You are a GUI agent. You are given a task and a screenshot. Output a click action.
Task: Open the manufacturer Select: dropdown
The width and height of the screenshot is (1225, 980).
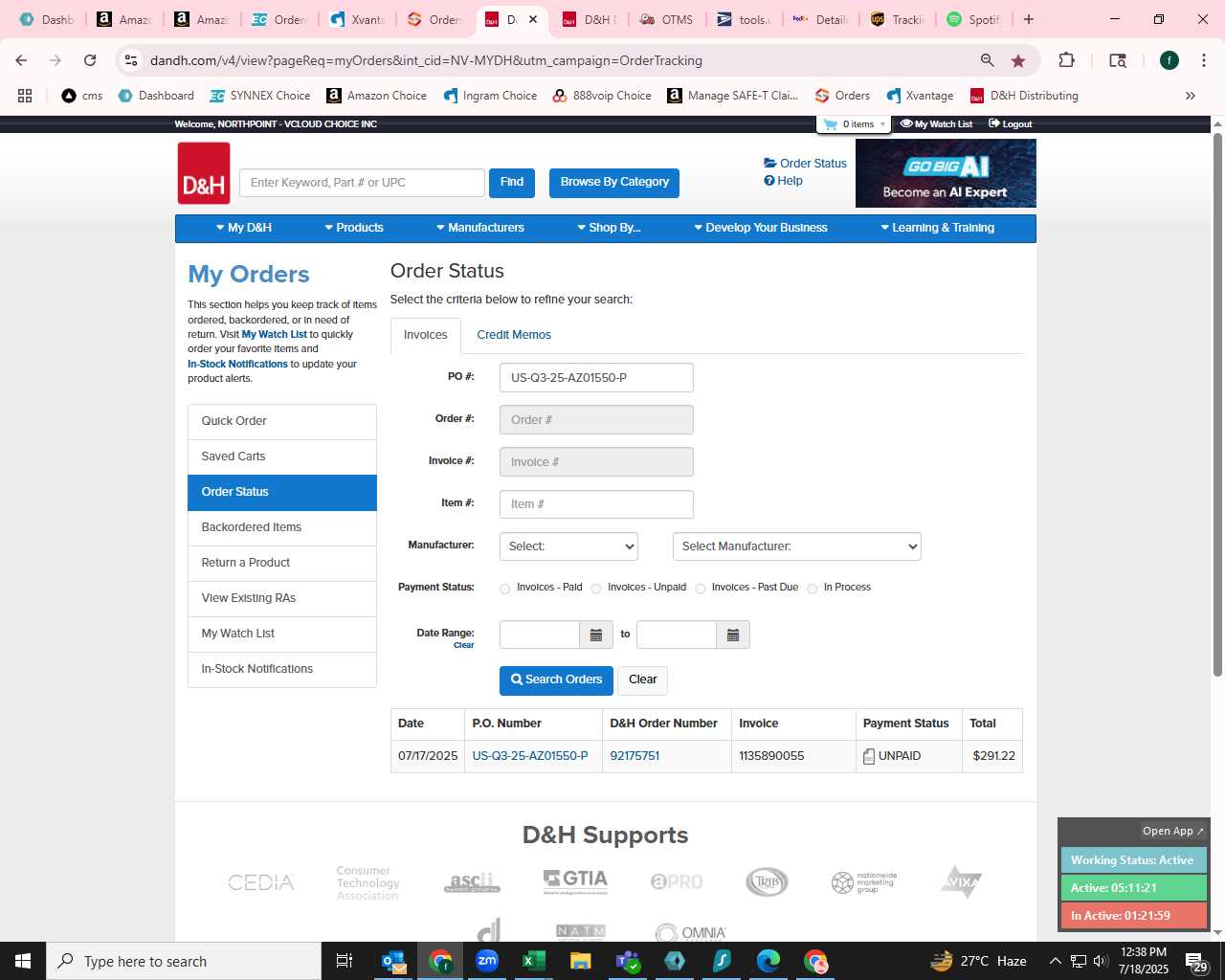pos(568,546)
